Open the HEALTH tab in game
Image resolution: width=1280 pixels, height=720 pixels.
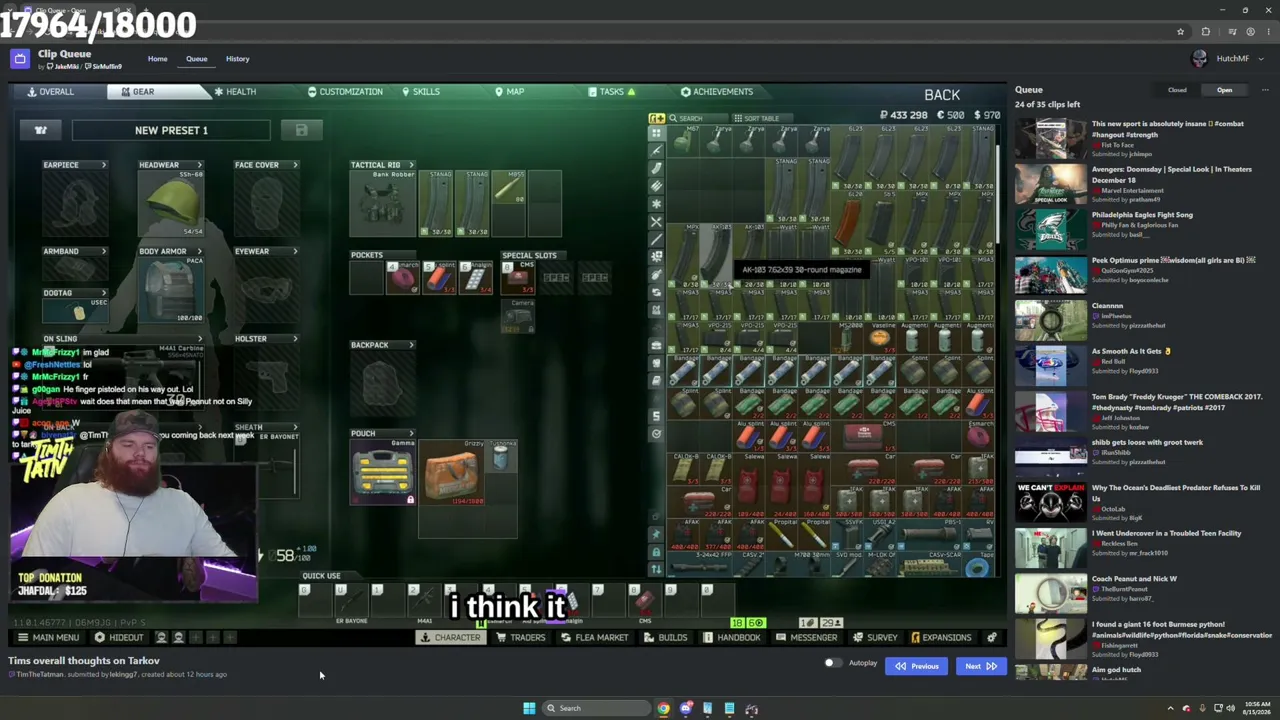235,92
